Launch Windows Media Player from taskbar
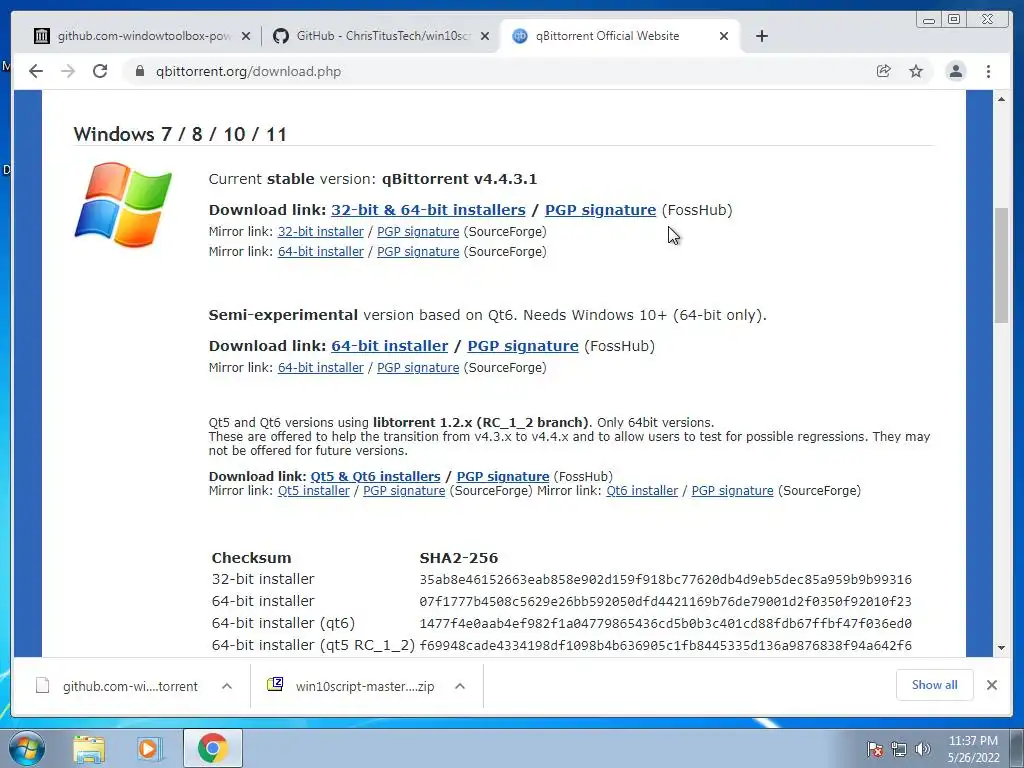 click(150, 749)
